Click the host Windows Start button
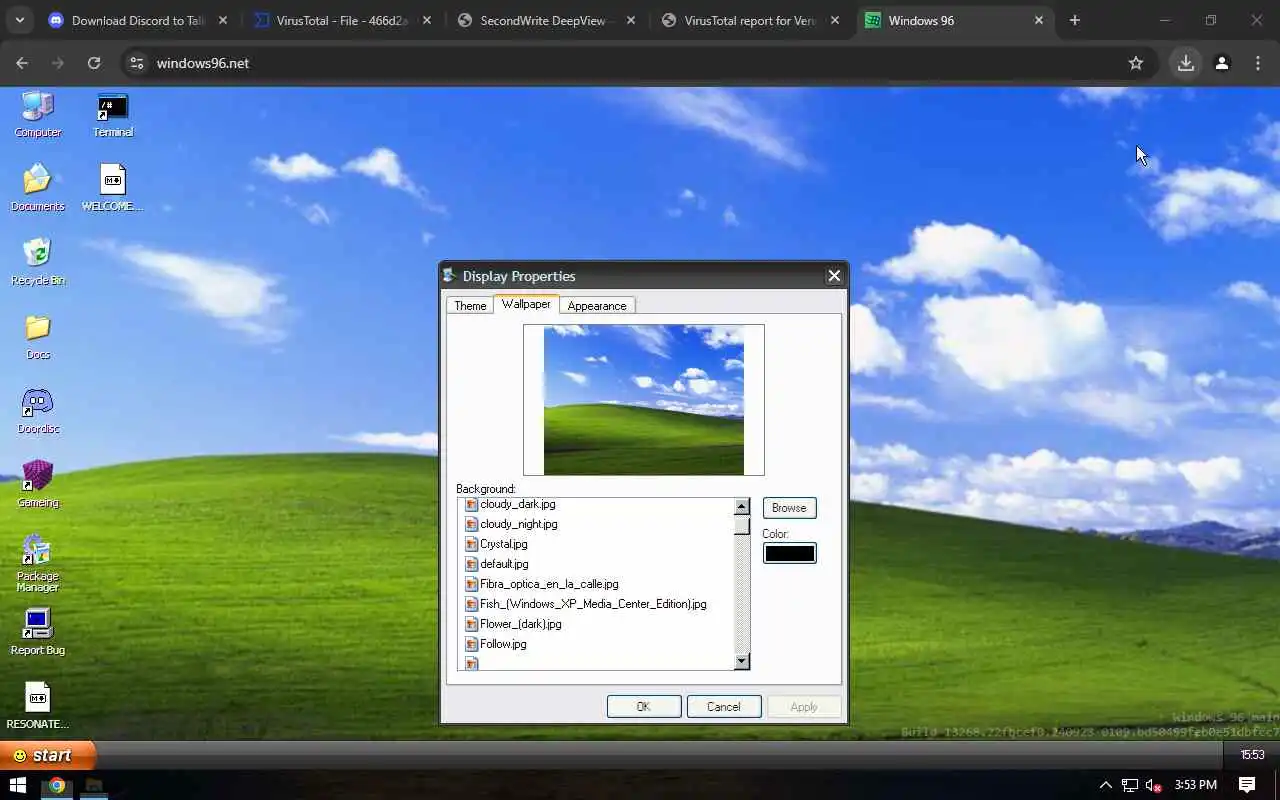Image resolution: width=1280 pixels, height=800 pixels. click(18, 785)
